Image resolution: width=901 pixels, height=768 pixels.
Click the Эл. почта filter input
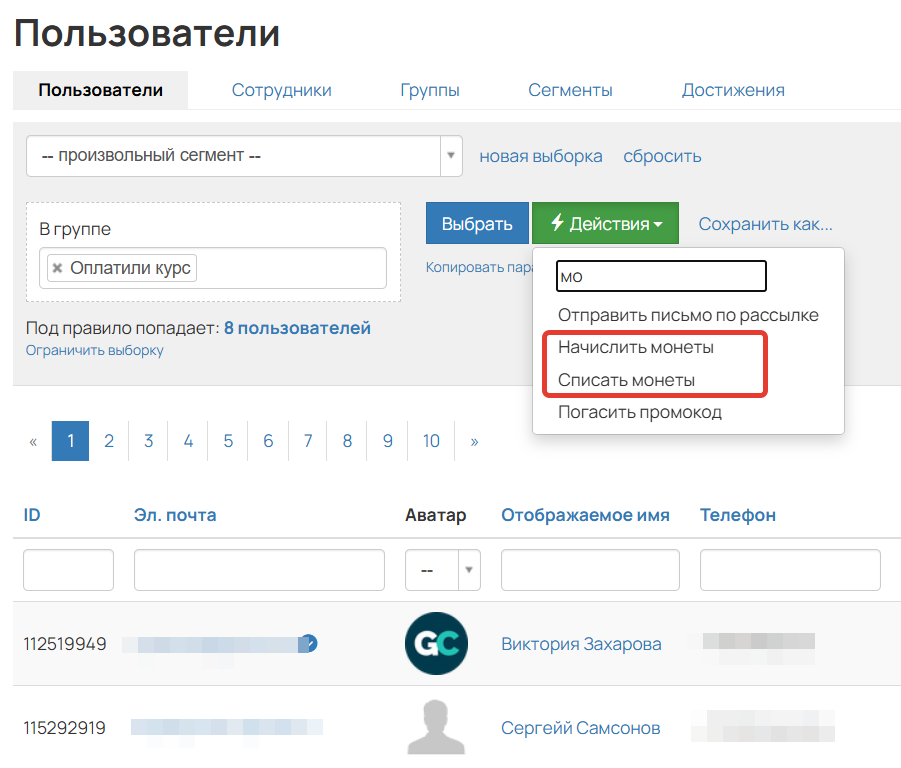pyautogui.click(x=259, y=570)
